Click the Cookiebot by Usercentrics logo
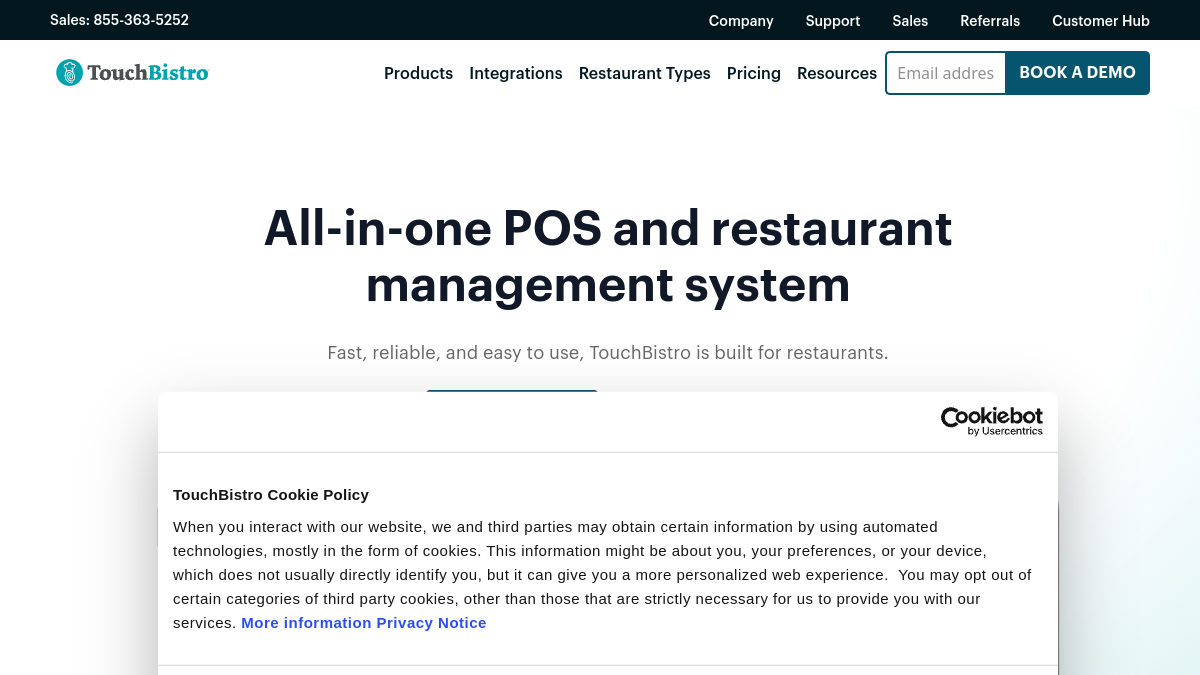This screenshot has height=675, width=1200. pos(991,421)
